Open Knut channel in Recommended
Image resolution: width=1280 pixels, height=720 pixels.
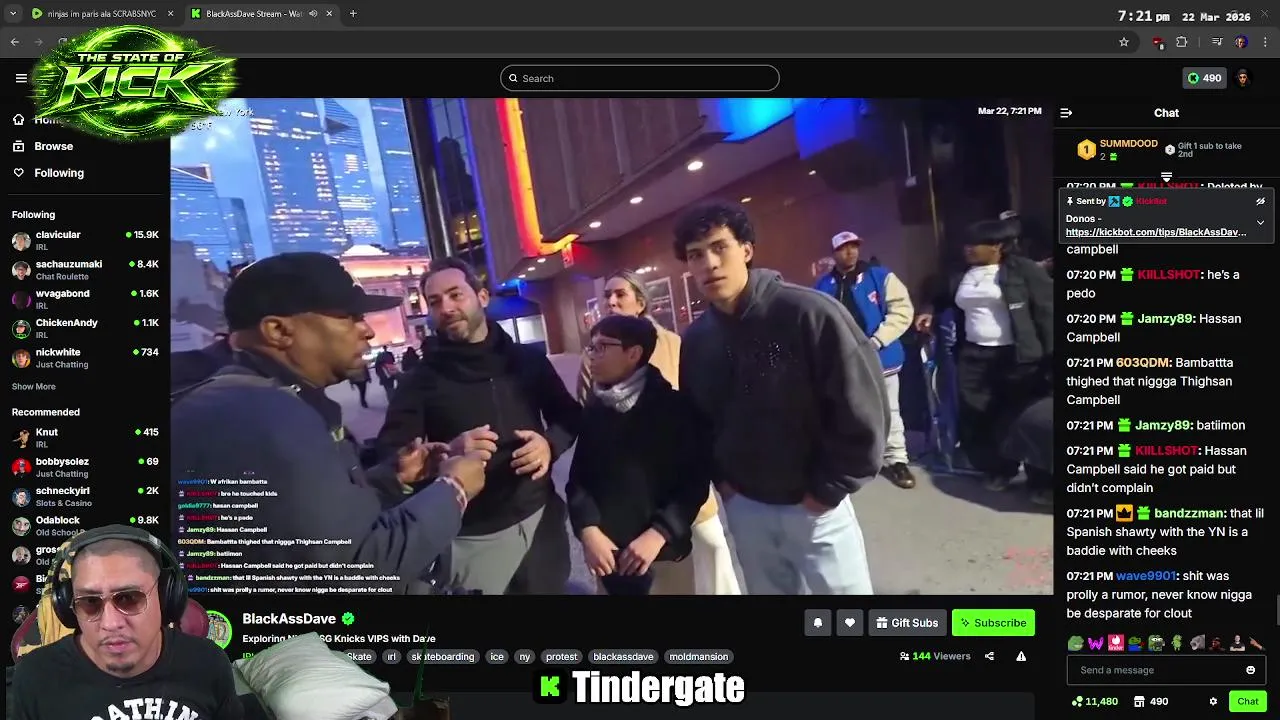pyautogui.click(x=85, y=438)
